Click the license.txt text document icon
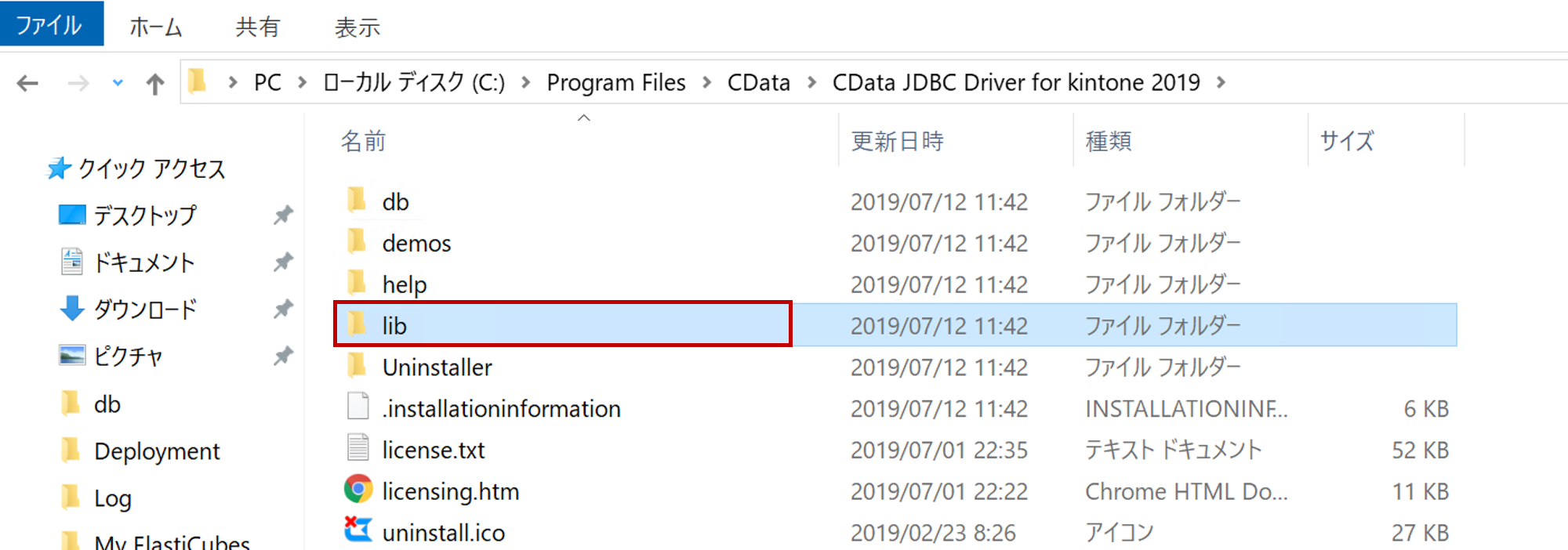The height and width of the screenshot is (550, 1568). pyautogui.click(x=358, y=447)
